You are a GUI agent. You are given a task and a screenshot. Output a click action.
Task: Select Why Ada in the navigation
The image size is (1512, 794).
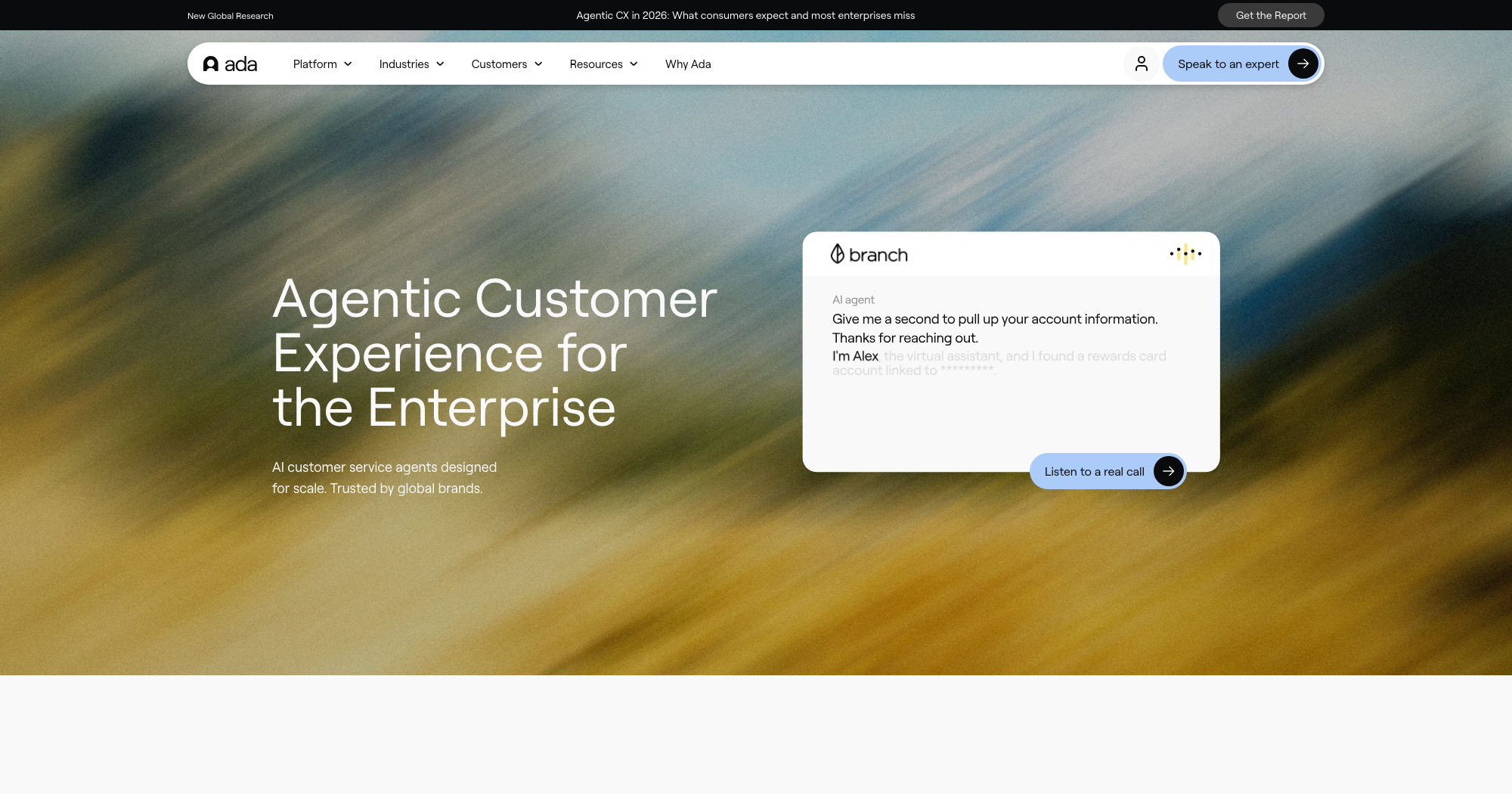[687, 64]
